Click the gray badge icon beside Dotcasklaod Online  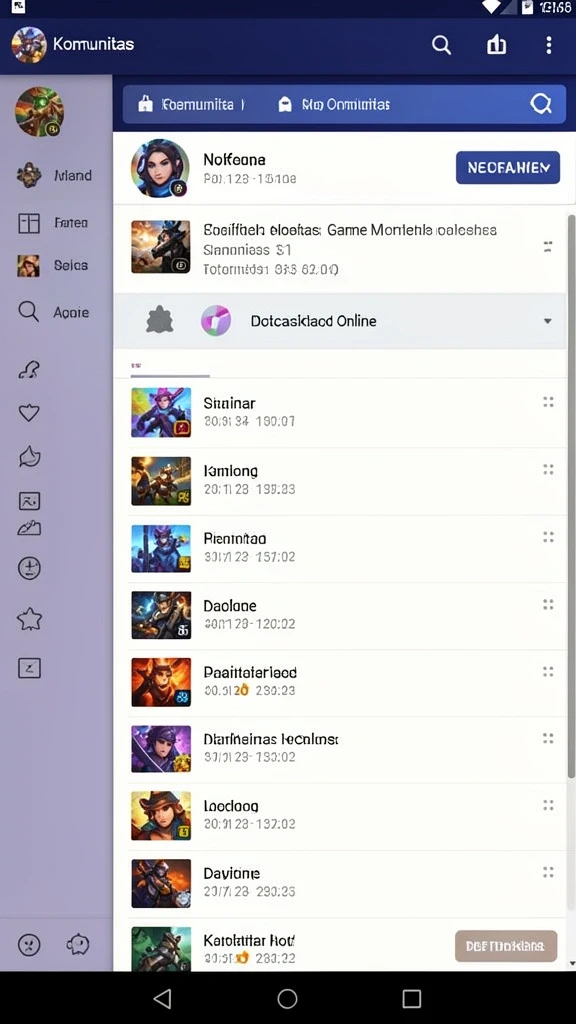159,321
